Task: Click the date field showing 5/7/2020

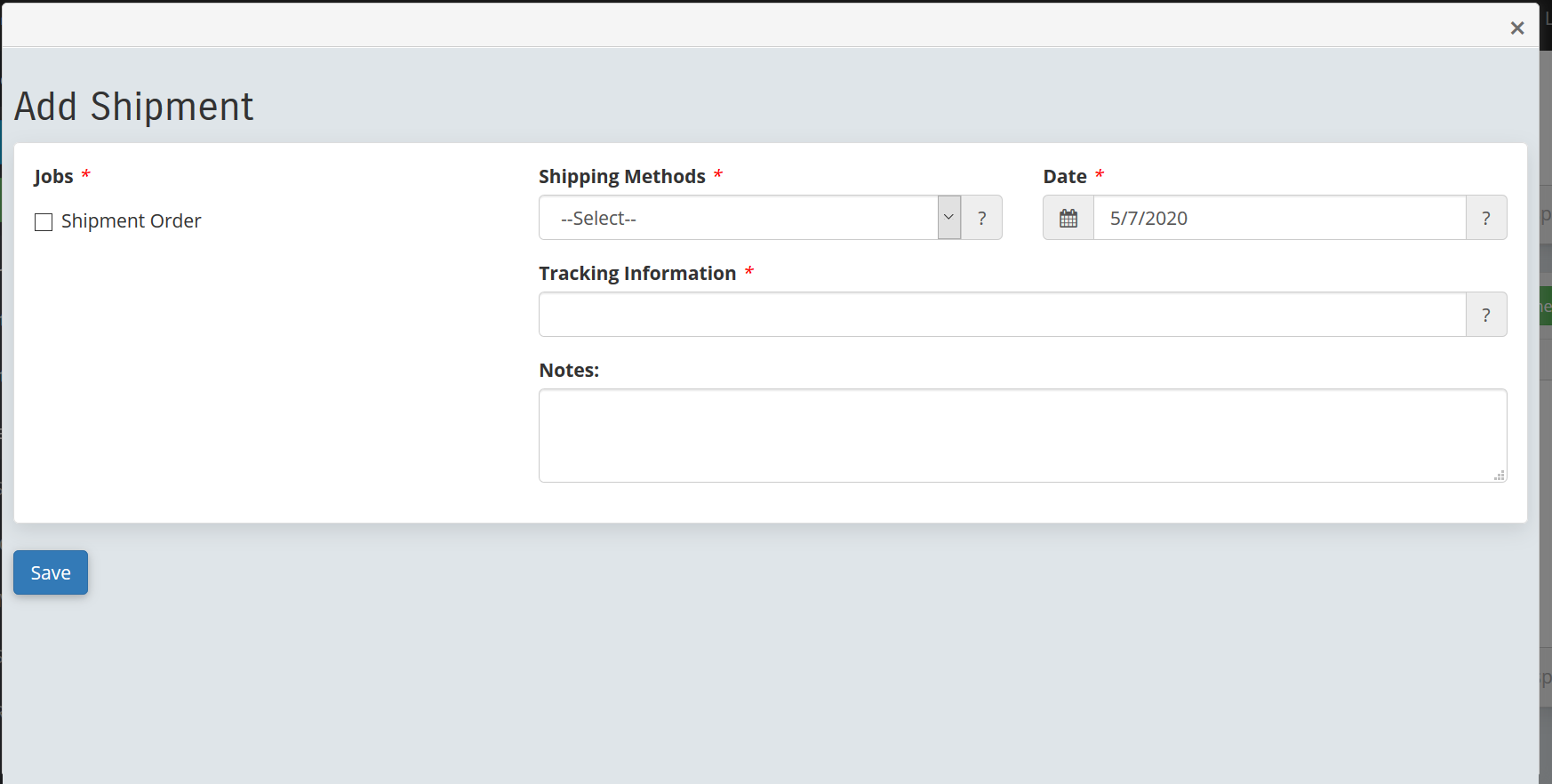Action: point(1278,218)
